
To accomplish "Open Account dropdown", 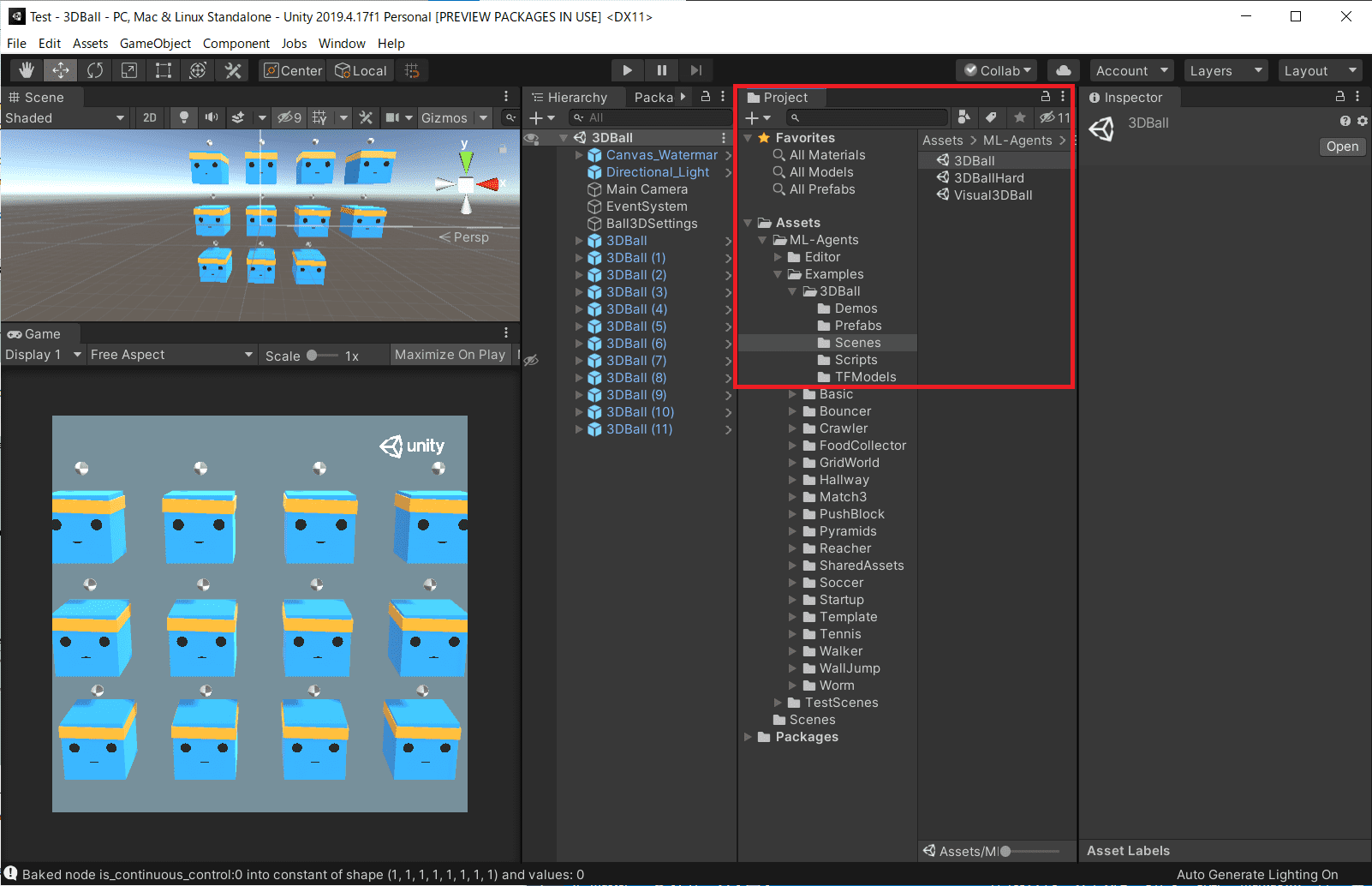I will pyautogui.click(x=1132, y=70).
